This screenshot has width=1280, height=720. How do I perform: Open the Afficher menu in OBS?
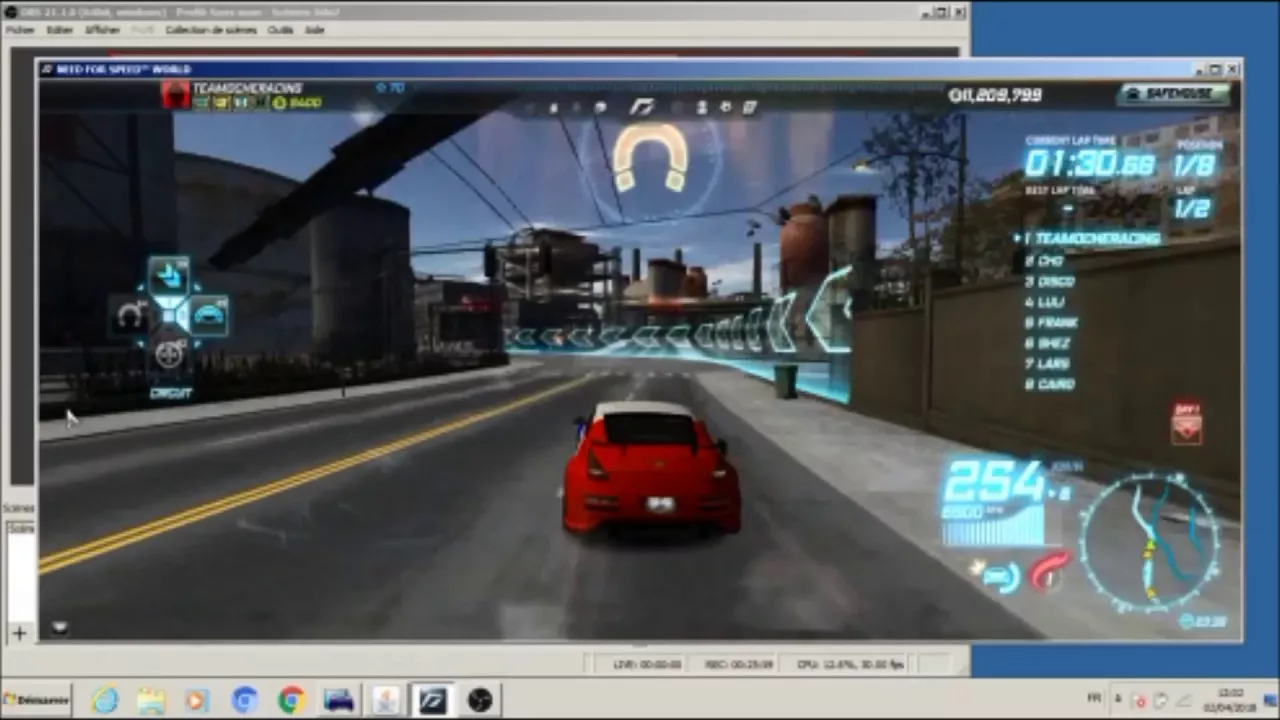click(102, 30)
